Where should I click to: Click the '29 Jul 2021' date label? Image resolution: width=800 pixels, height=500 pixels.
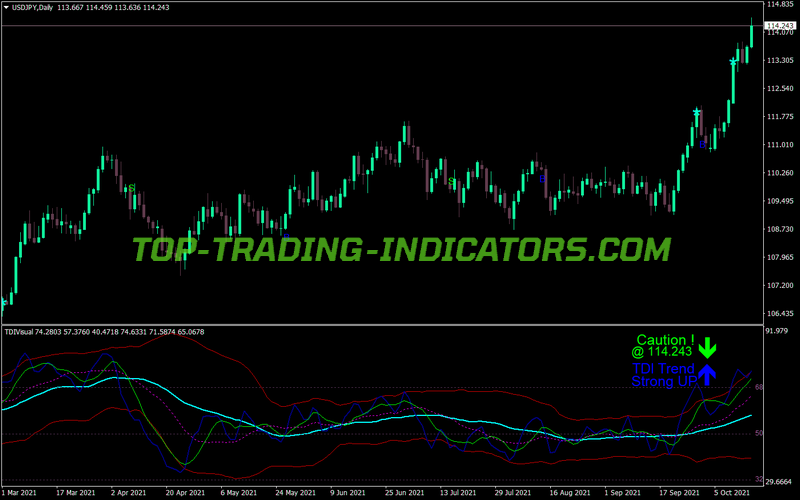coord(513,493)
